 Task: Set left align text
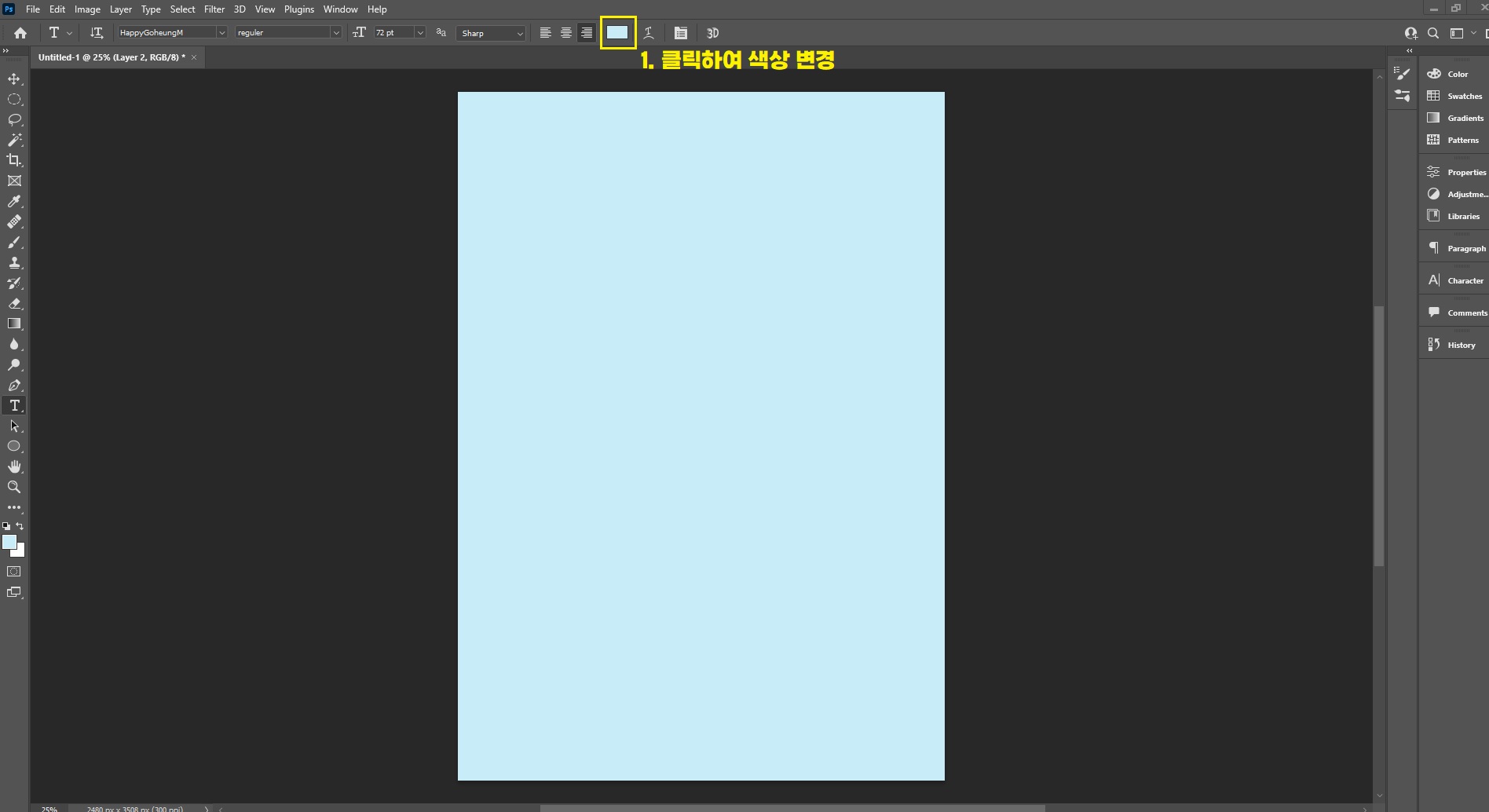tap(545, 33)
